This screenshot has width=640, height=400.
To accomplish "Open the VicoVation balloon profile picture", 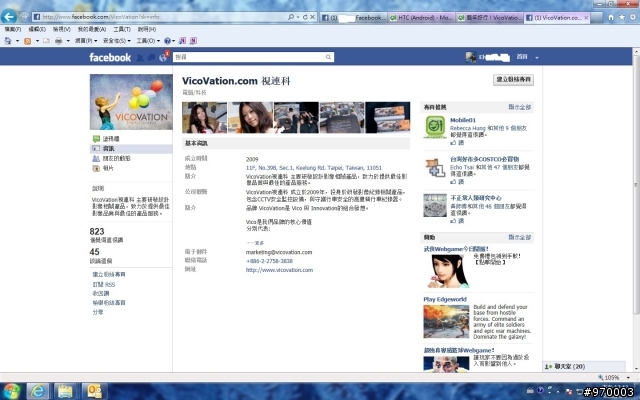I will click(x=131, y=102).
